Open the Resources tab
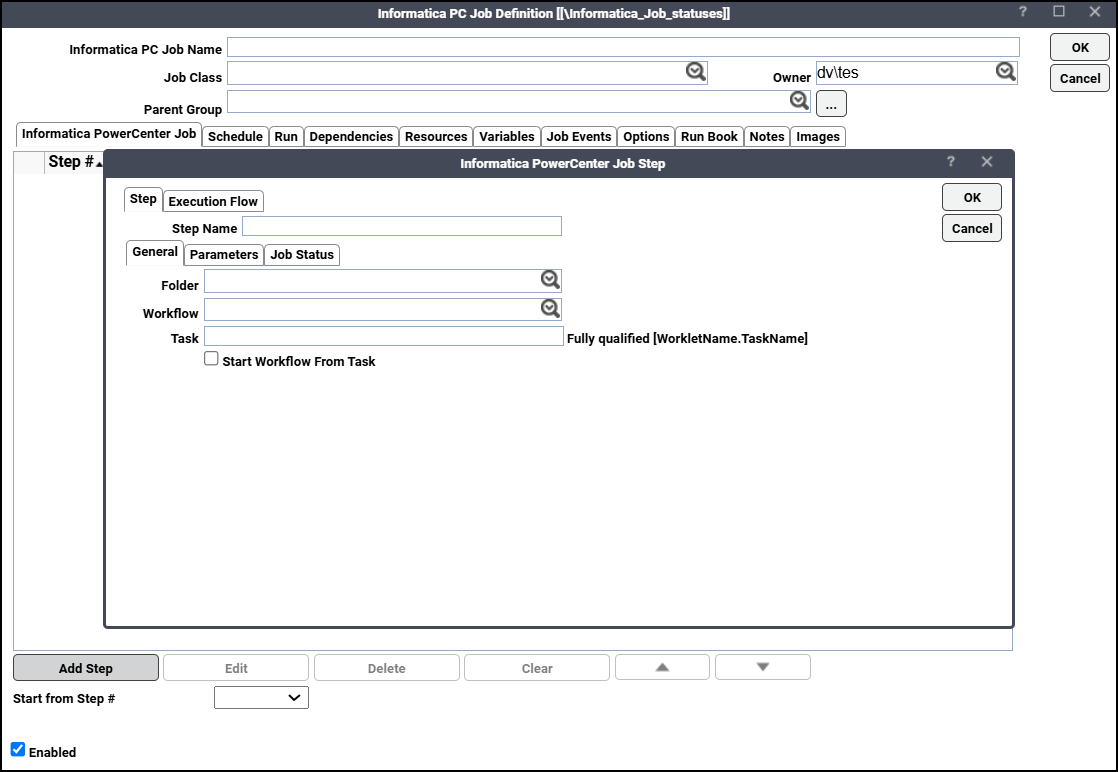Viewport: 1118px width, 772px height. point(436,136)
